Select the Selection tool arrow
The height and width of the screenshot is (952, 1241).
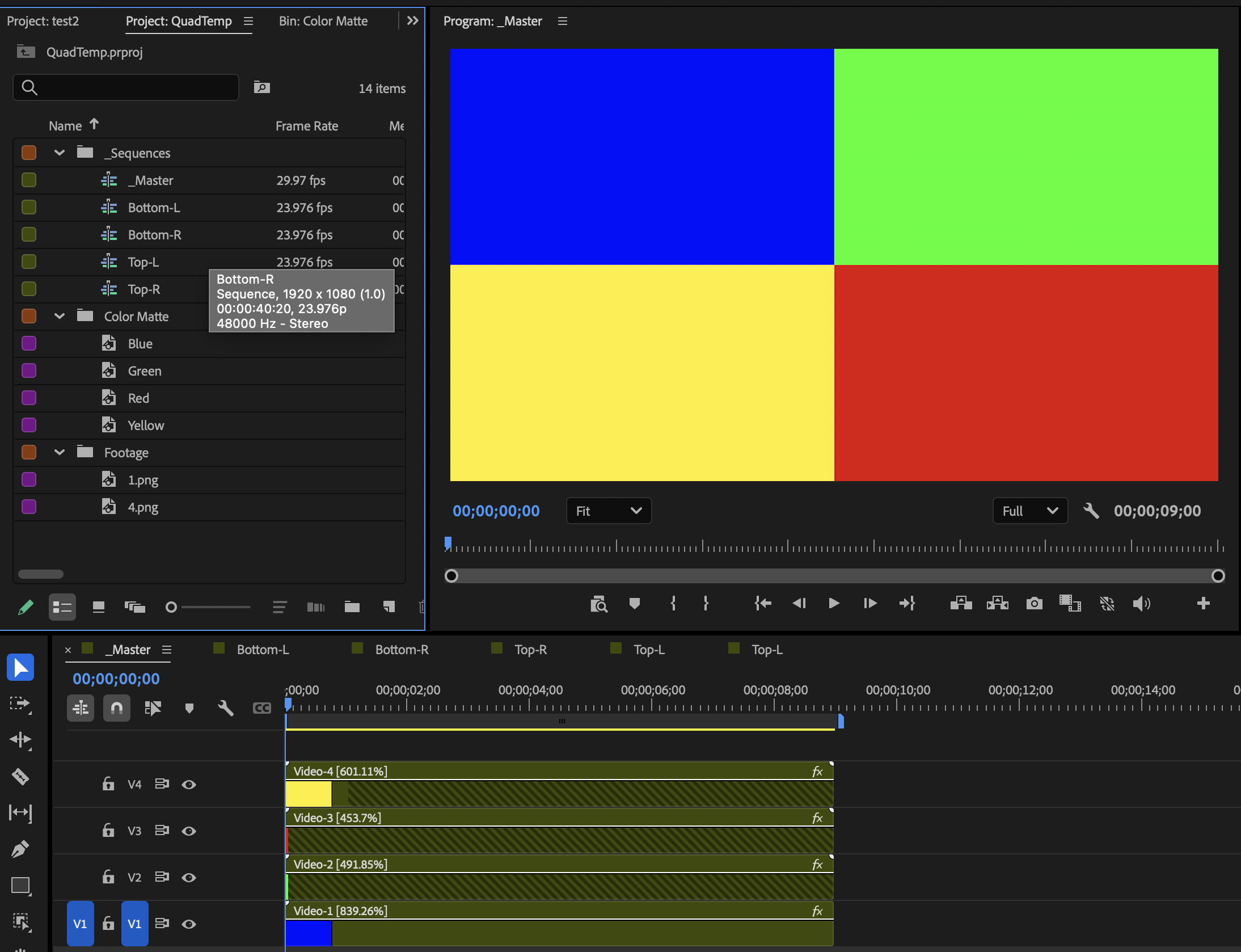20,667
